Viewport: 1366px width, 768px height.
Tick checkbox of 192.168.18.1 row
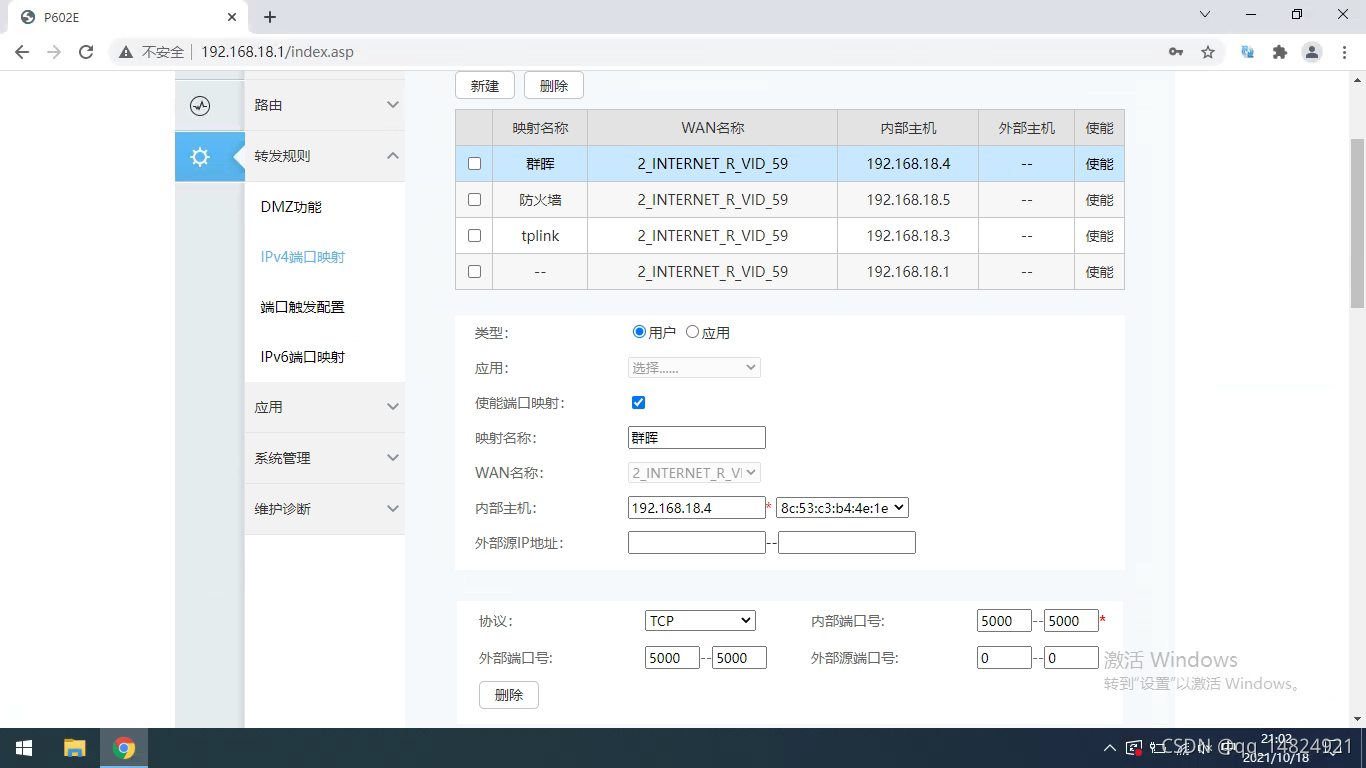(474, 272)
